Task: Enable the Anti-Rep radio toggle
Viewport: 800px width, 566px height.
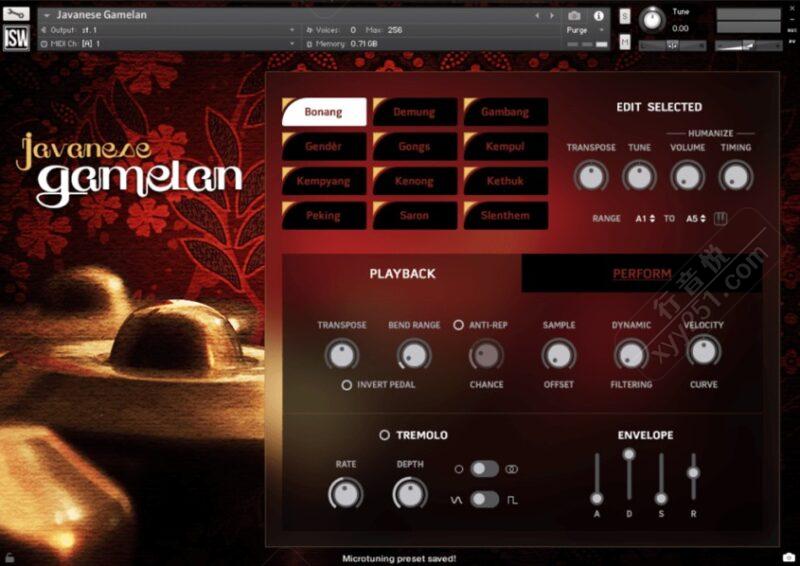Action: (x=458, y=325)
